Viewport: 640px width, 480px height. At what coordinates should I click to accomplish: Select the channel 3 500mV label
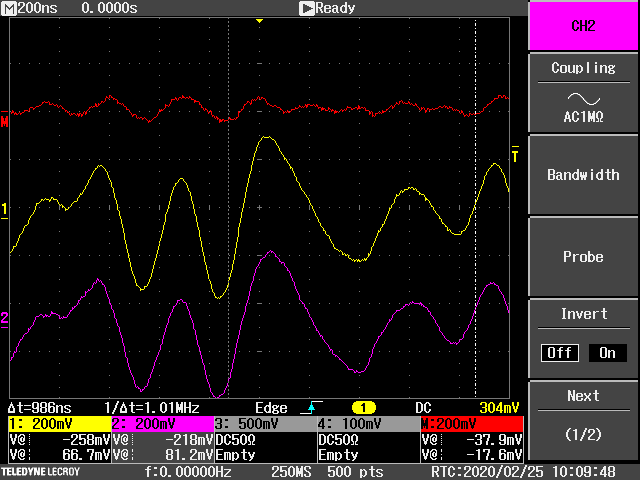pos(265,424)
